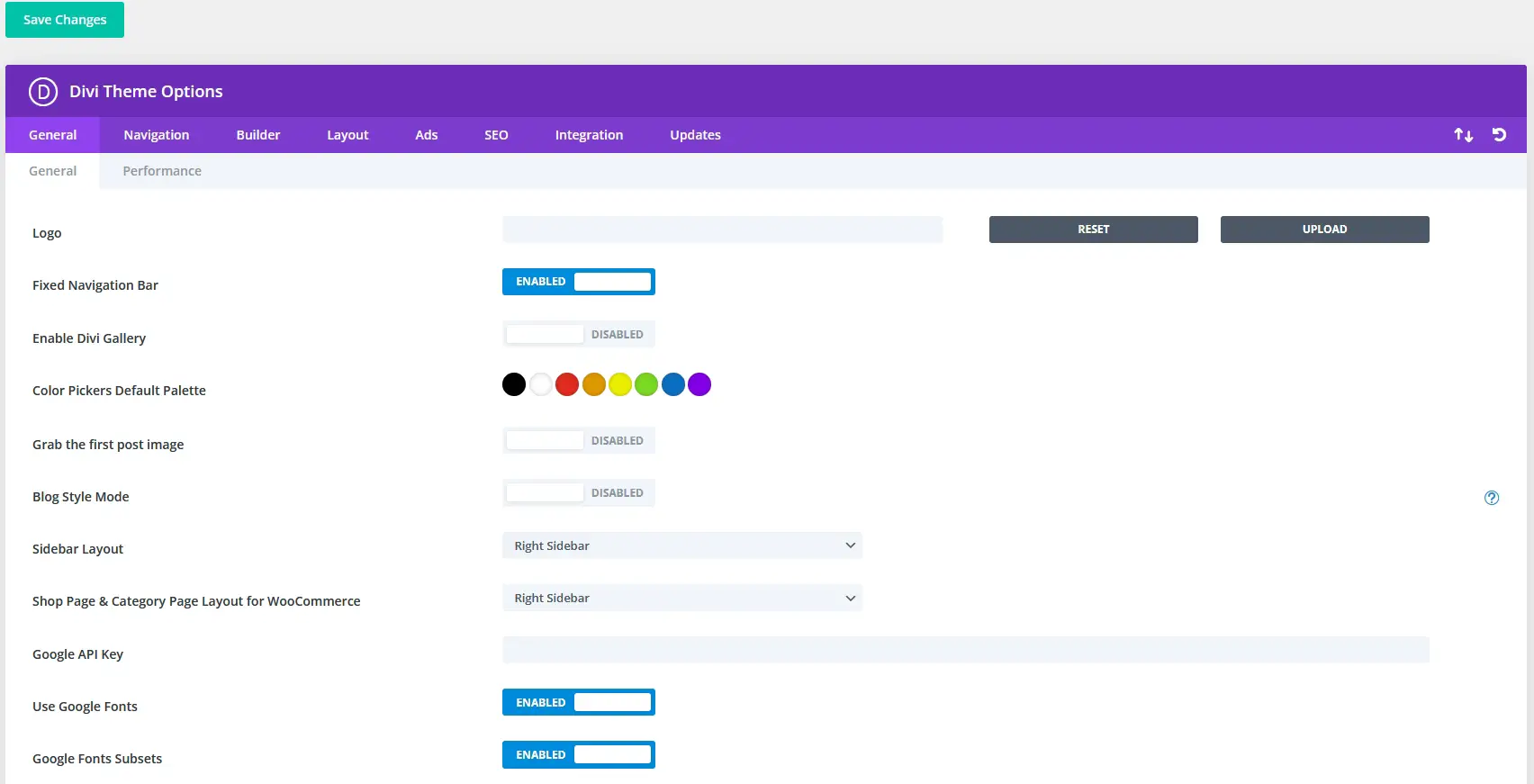This screenshot has height=784, width=1534.
Task: Enable the Divi Gallery toggle
Action: coord(579,334)
